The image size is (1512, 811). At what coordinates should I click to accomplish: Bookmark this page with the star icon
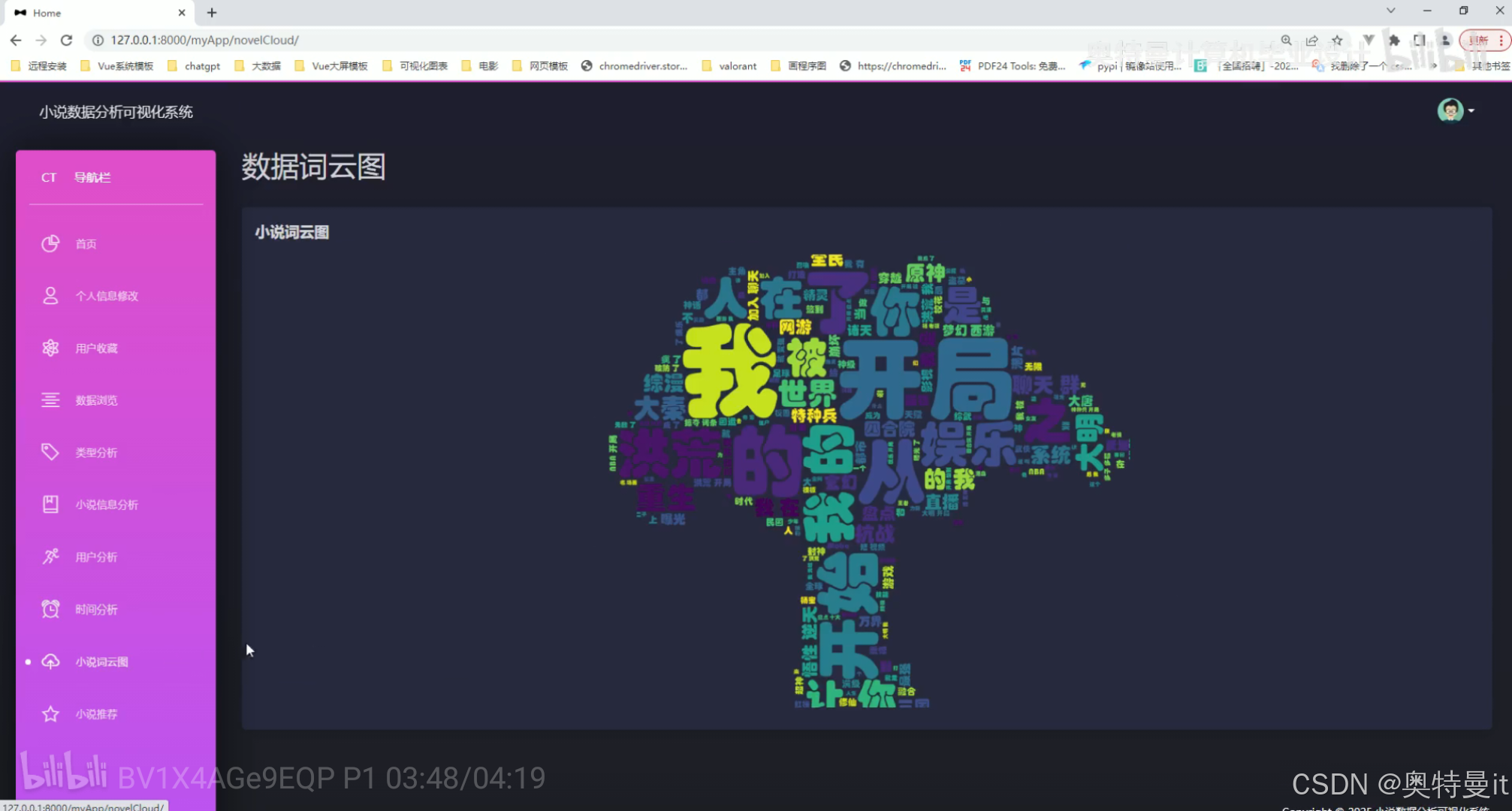click(x=1337, y=41)
